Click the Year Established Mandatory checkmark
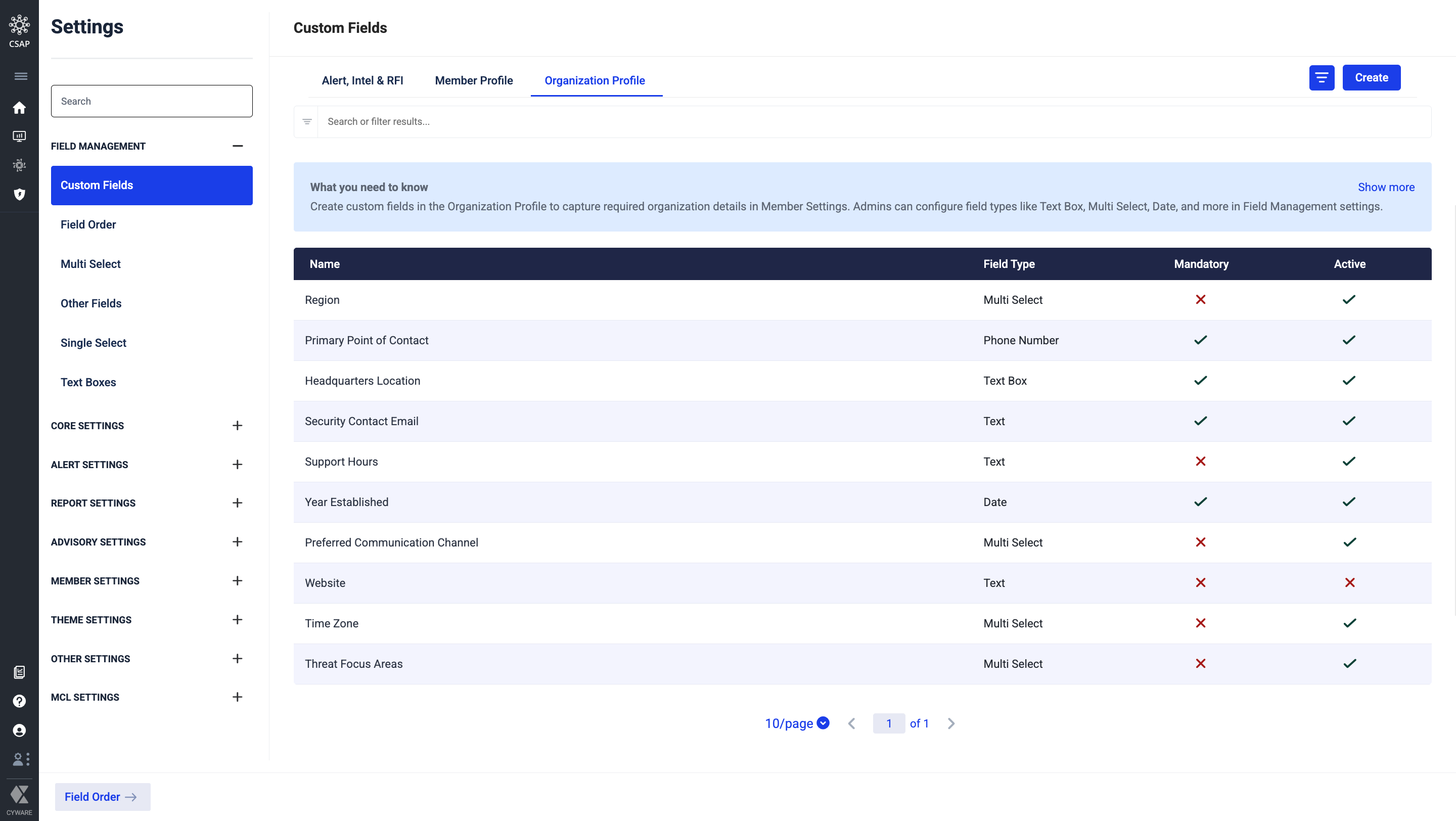This screenshot has width=1456, height=821. 1200,502
